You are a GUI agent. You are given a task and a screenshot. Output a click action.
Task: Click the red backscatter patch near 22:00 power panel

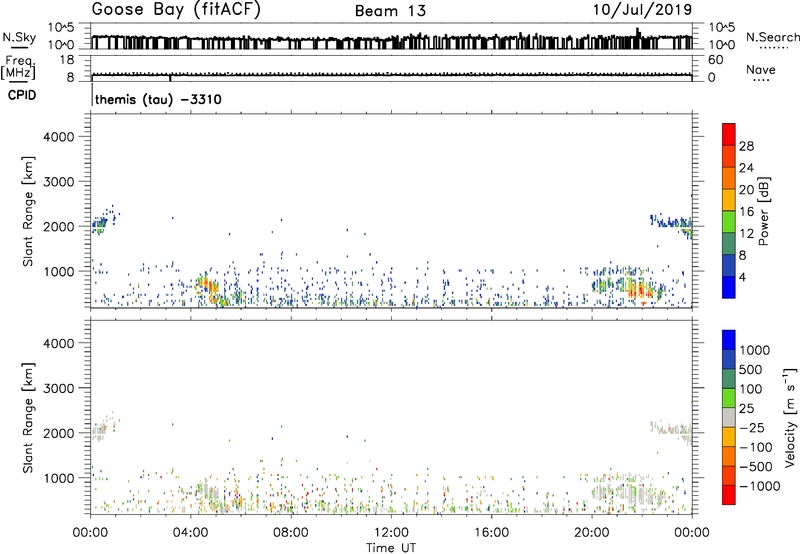[x=639, y=291]
